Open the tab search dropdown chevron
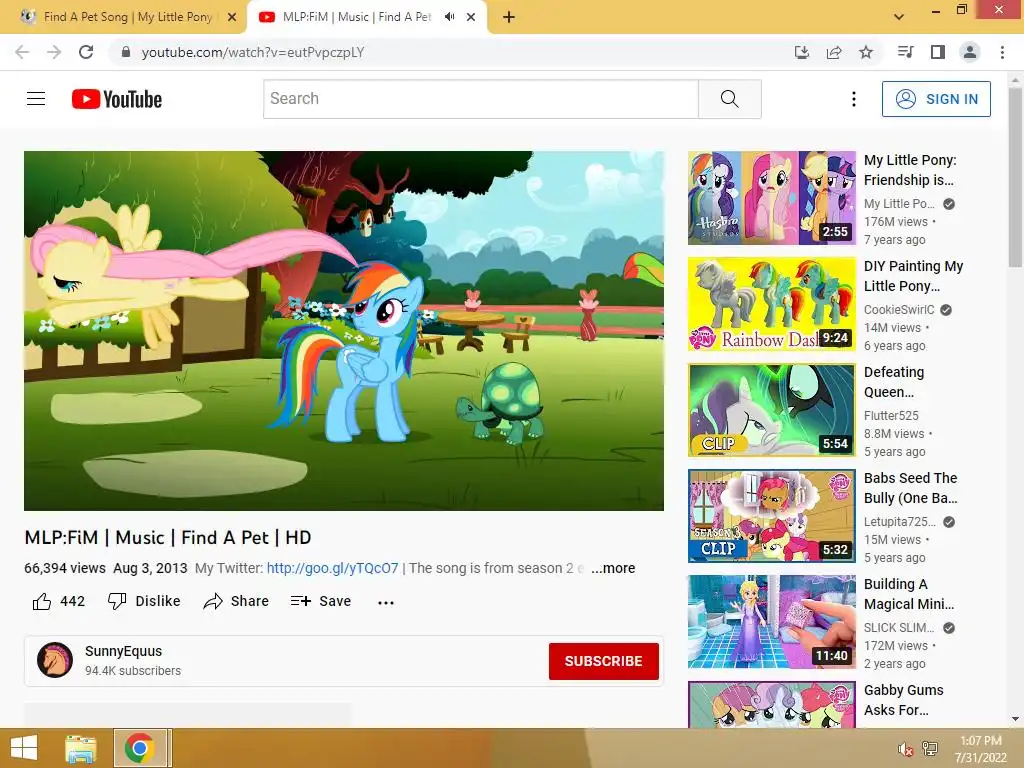This screenshot has height=768, width=1024. pos(899,17)
